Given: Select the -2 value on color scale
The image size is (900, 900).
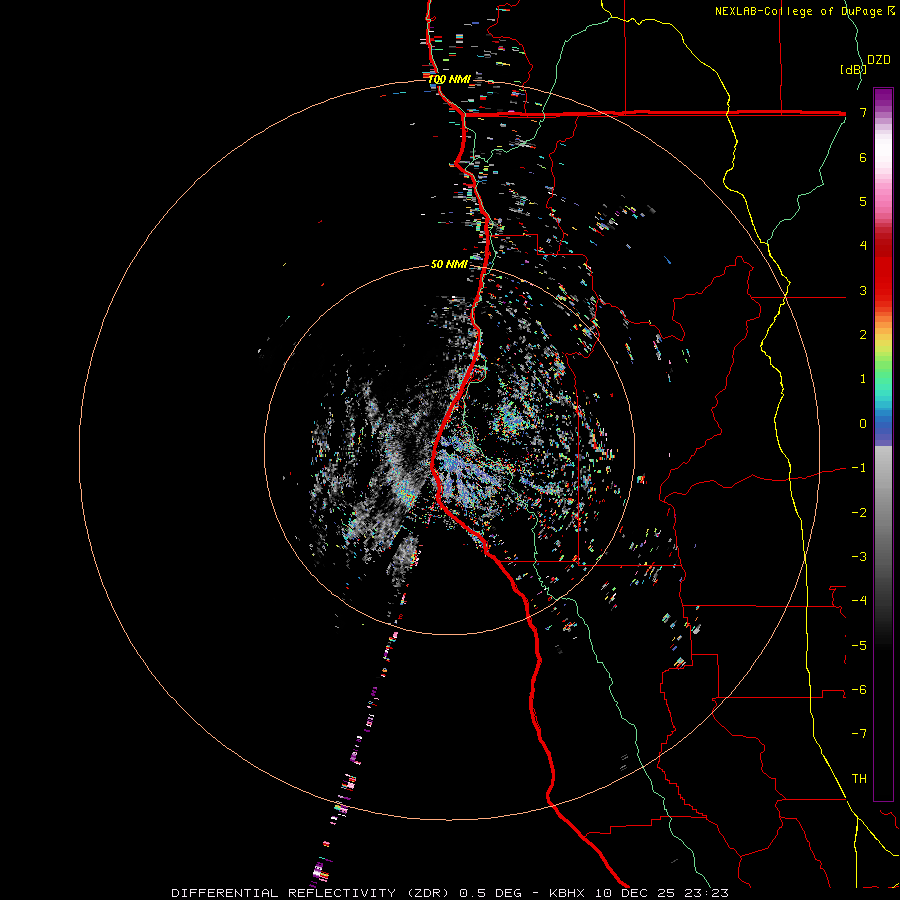Looking at the screenshot, I should (x=859, y=513).
